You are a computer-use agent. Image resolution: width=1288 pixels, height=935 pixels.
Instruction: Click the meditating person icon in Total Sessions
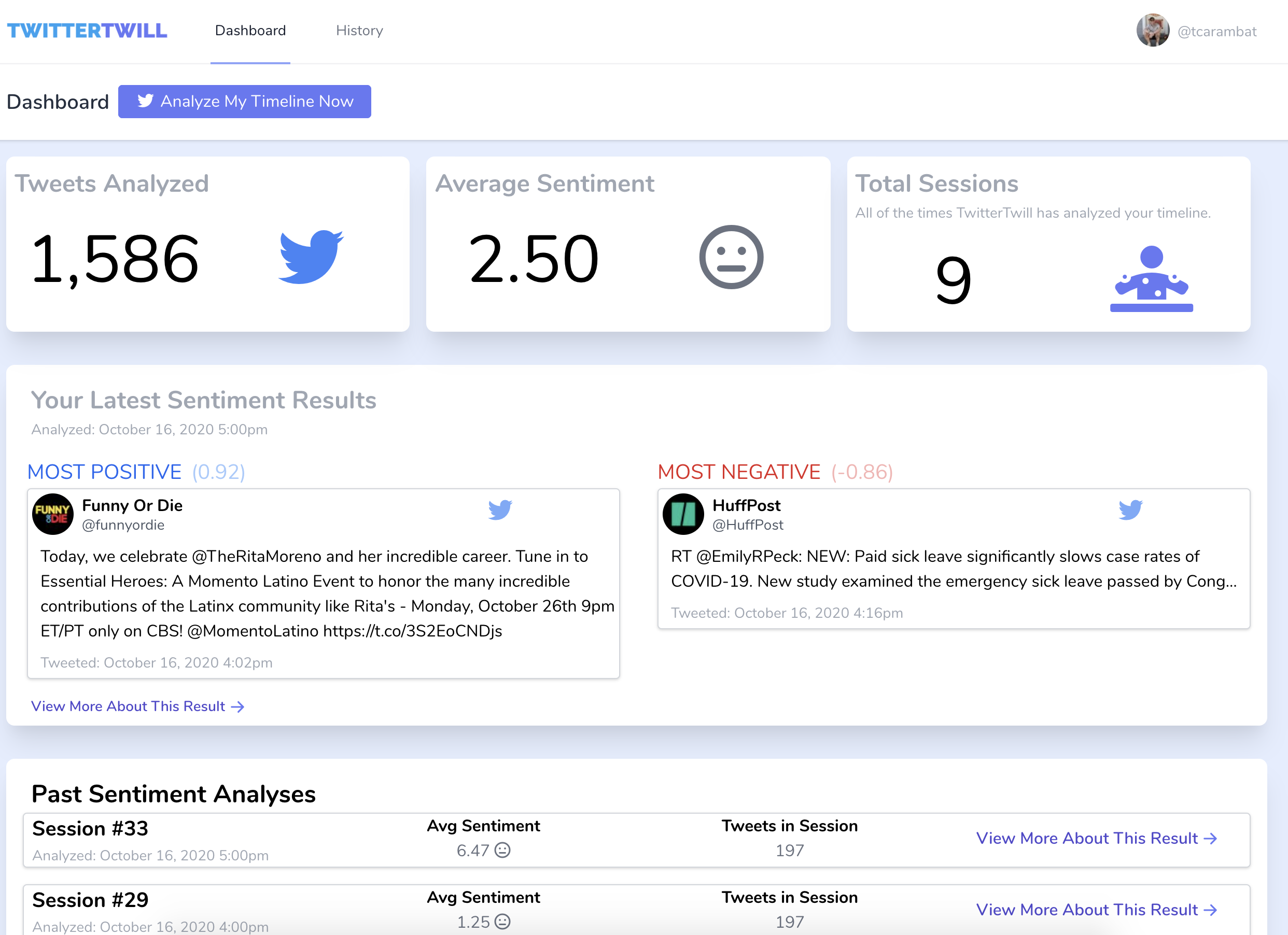coord(1151,279)
